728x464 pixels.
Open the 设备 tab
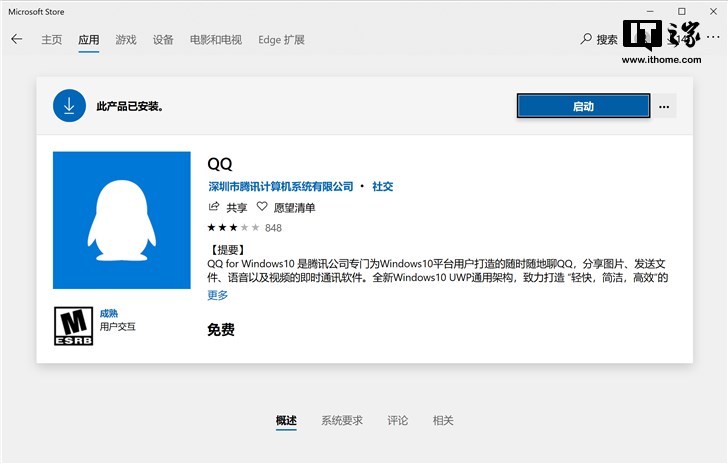(163, 39)
